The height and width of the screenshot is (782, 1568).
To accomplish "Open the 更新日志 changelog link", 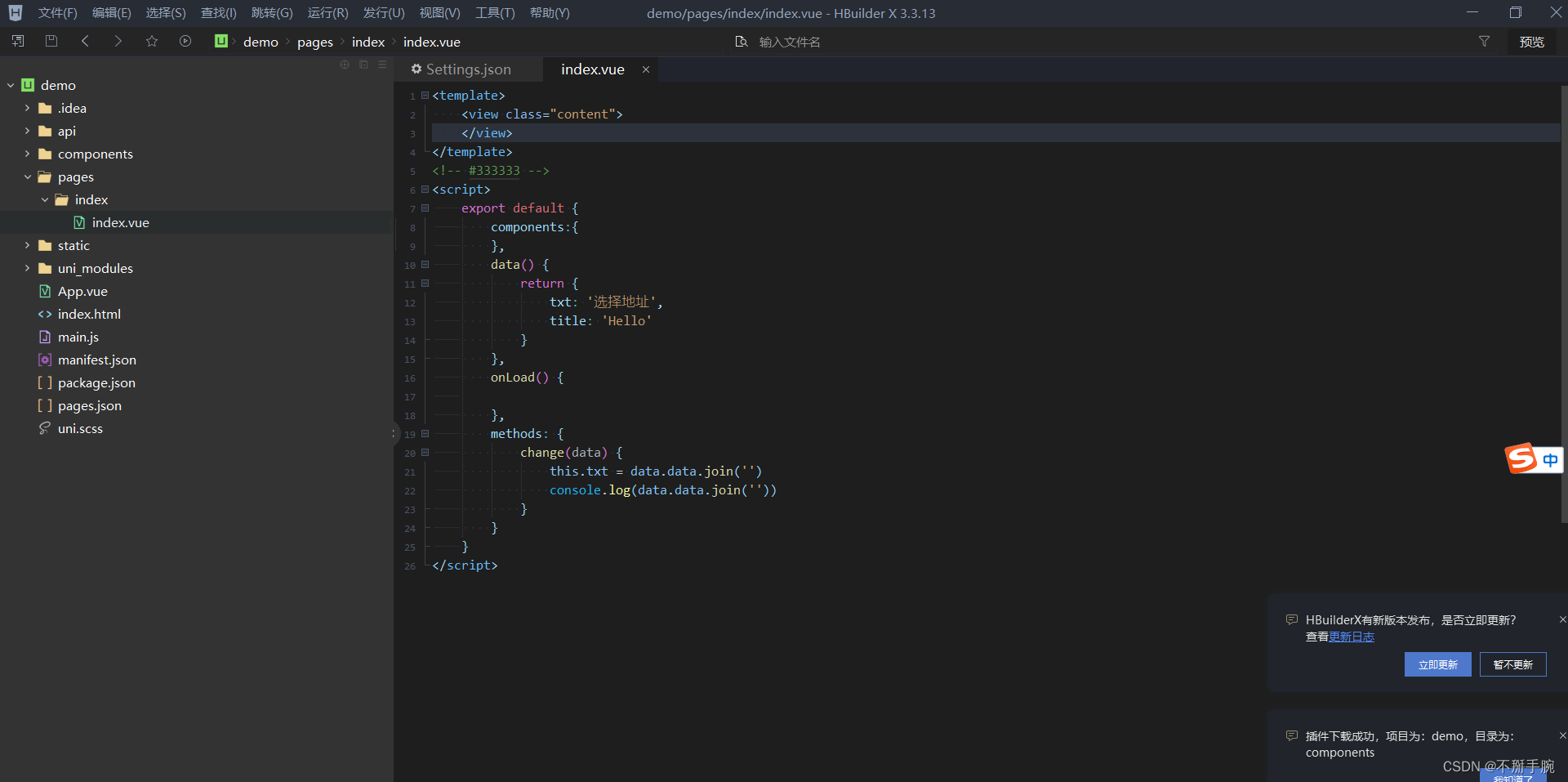I will [x=1352, y=637].
